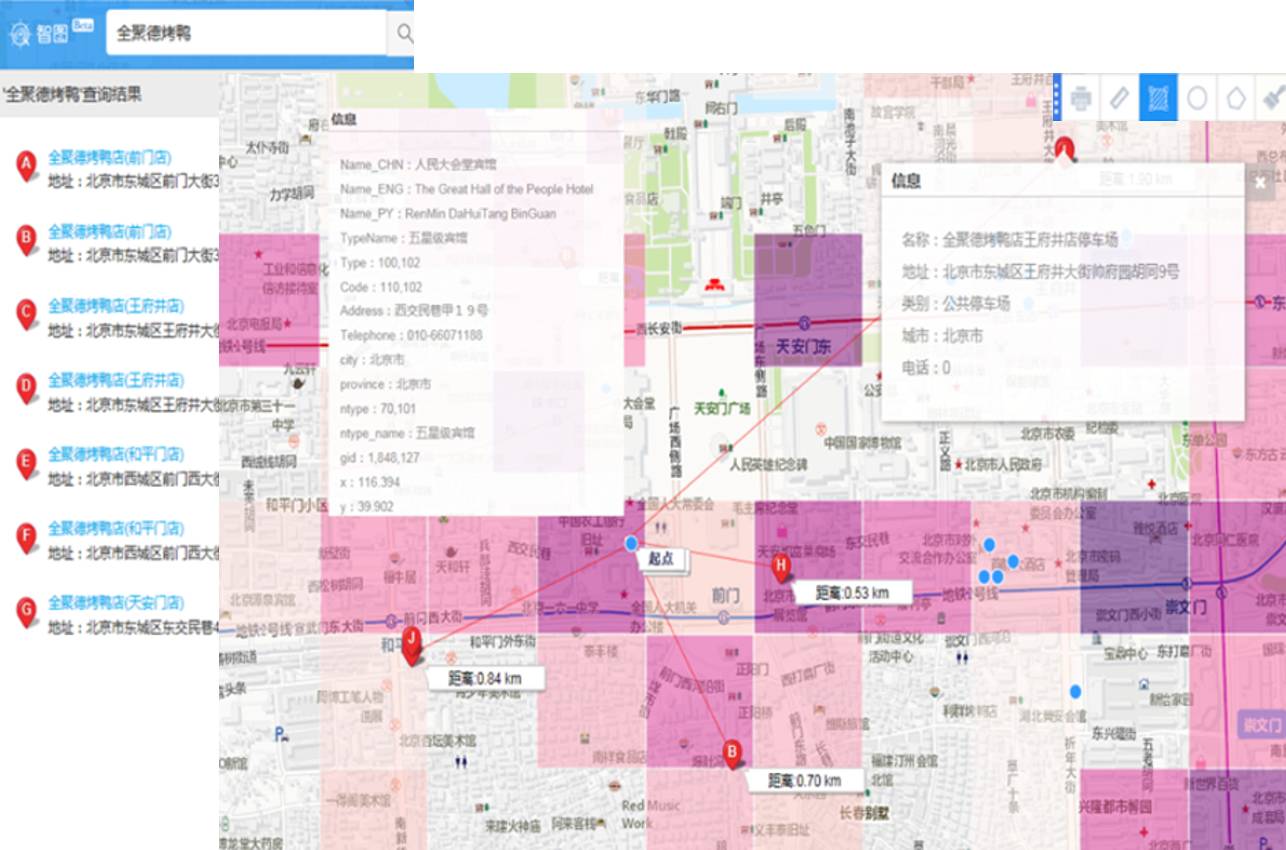Click the brush clear tool icon
The width and height of the screenshot is (1286, 850).
(1274, 98)
